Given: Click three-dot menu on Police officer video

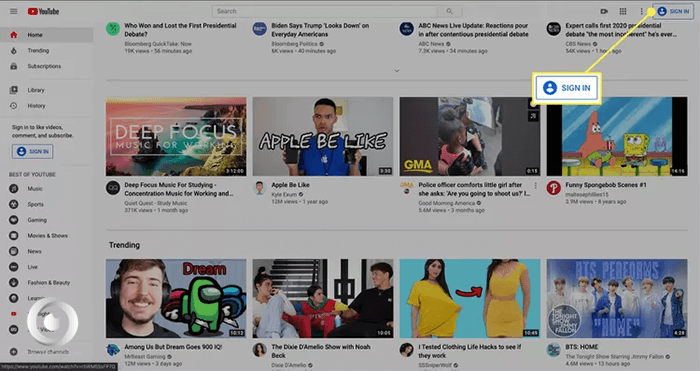Looking at the screenshot, I should point(535,185).
